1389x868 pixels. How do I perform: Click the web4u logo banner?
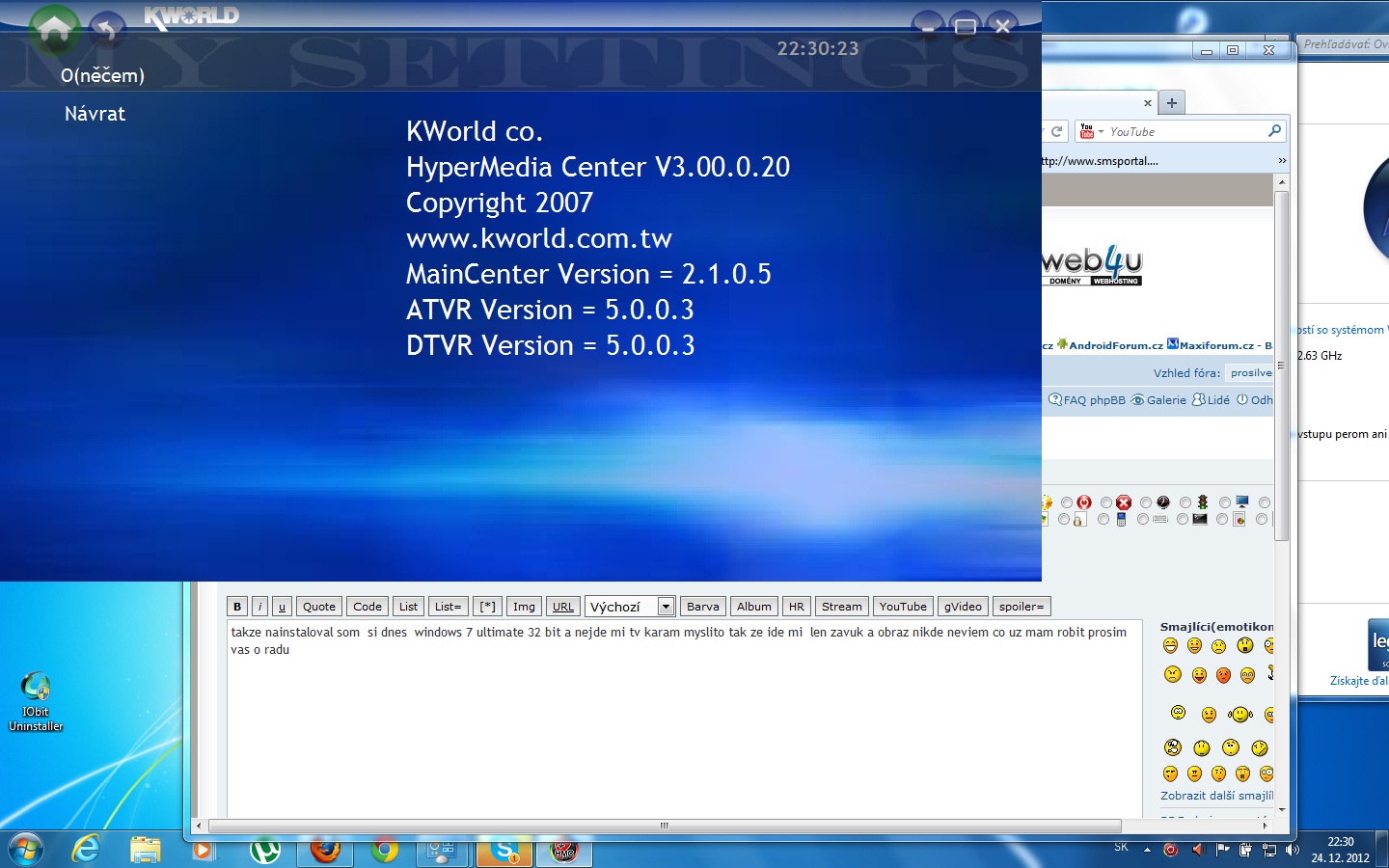[1092, 265]
